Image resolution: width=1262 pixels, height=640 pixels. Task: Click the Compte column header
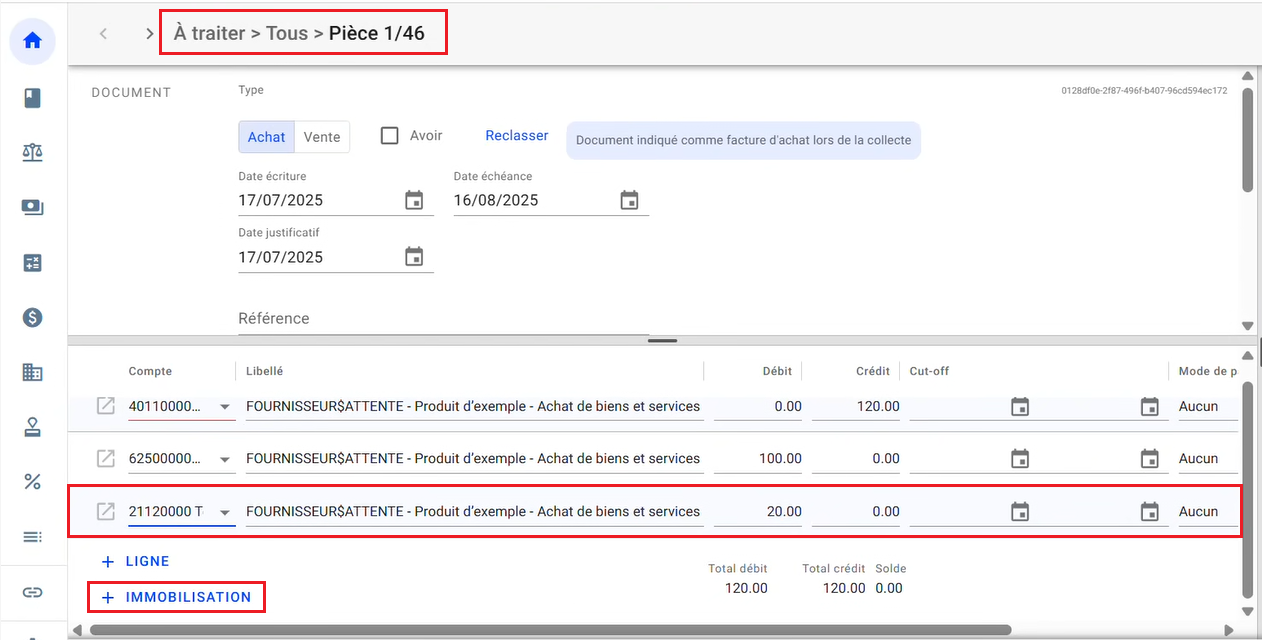click(150, 371)
